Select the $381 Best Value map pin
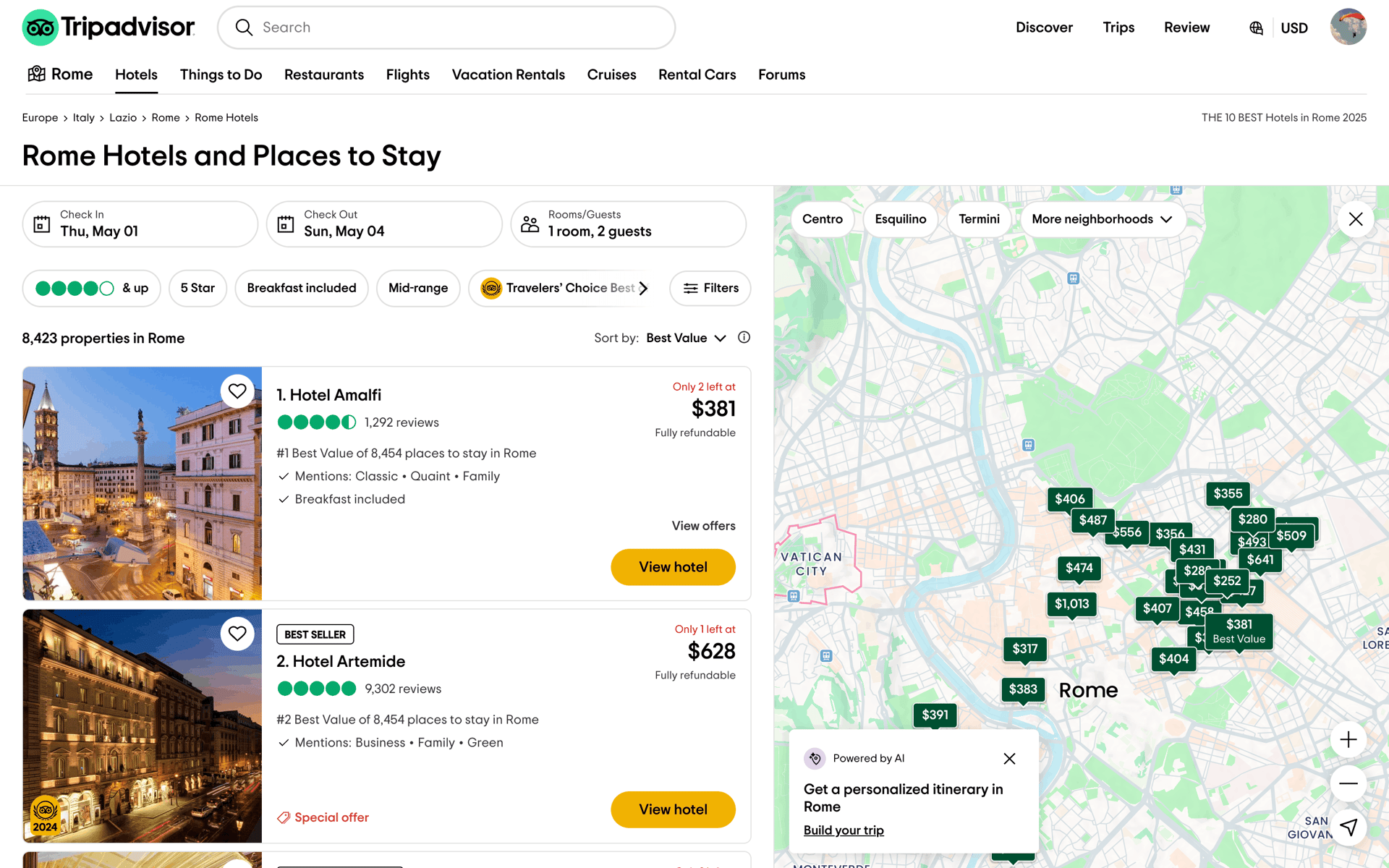This screenshot has width=1389, height=868. pyautogui.click(x=1239, y=631)
